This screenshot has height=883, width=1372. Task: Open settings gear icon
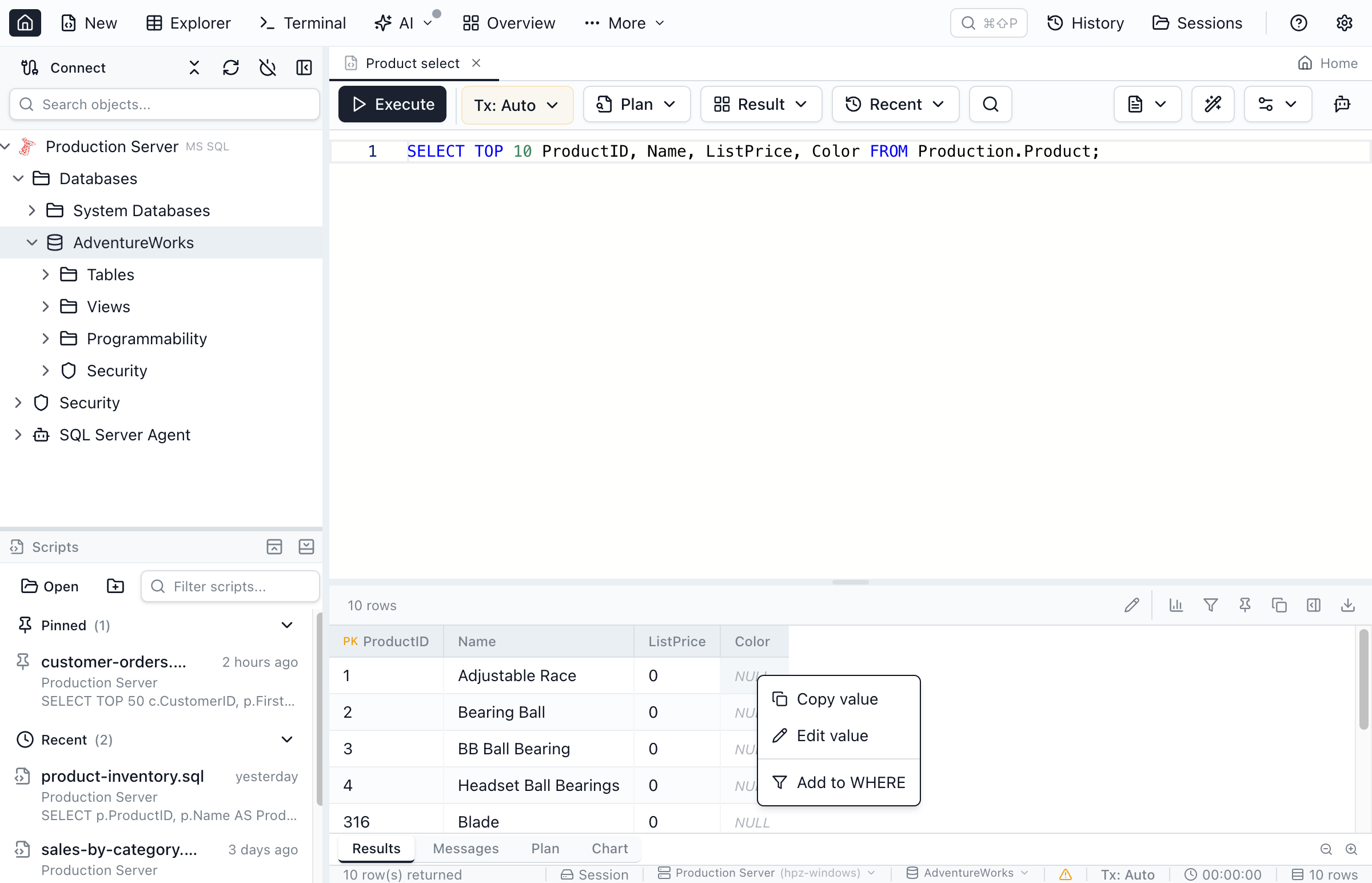tap(1344, 23)
